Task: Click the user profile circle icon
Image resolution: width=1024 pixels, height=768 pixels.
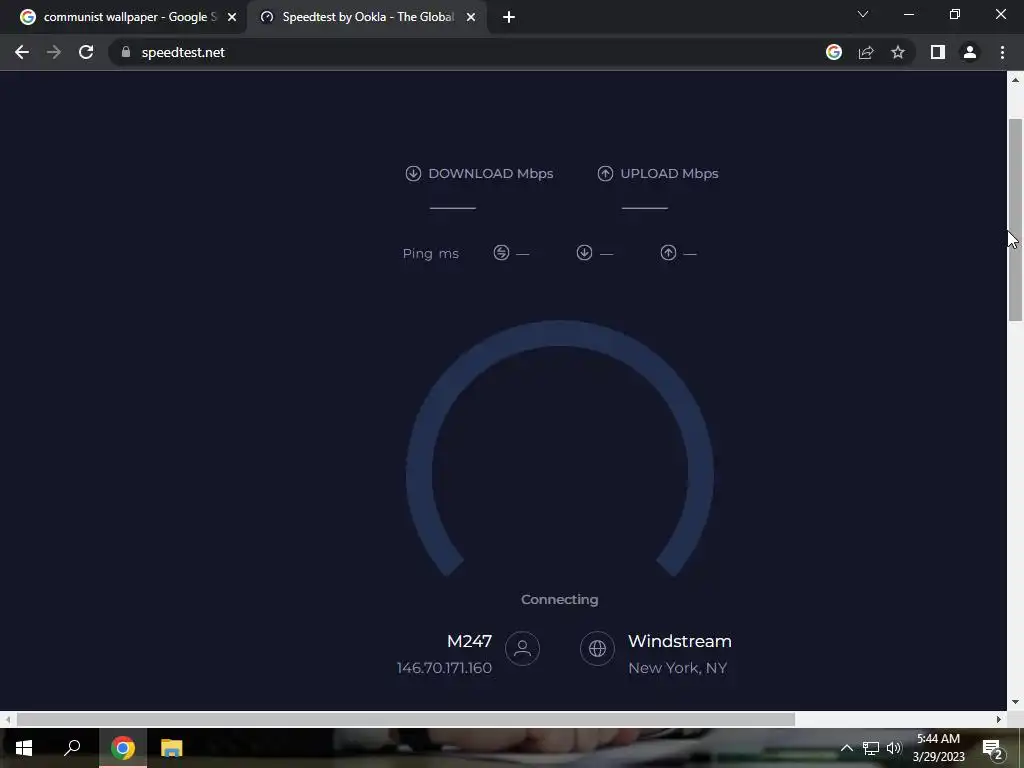Action: pos(522,648)
